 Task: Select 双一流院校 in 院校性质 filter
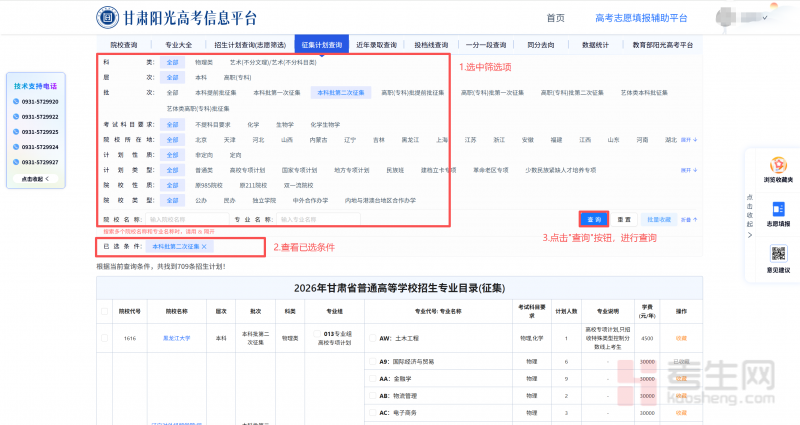[x=298, y=185]
